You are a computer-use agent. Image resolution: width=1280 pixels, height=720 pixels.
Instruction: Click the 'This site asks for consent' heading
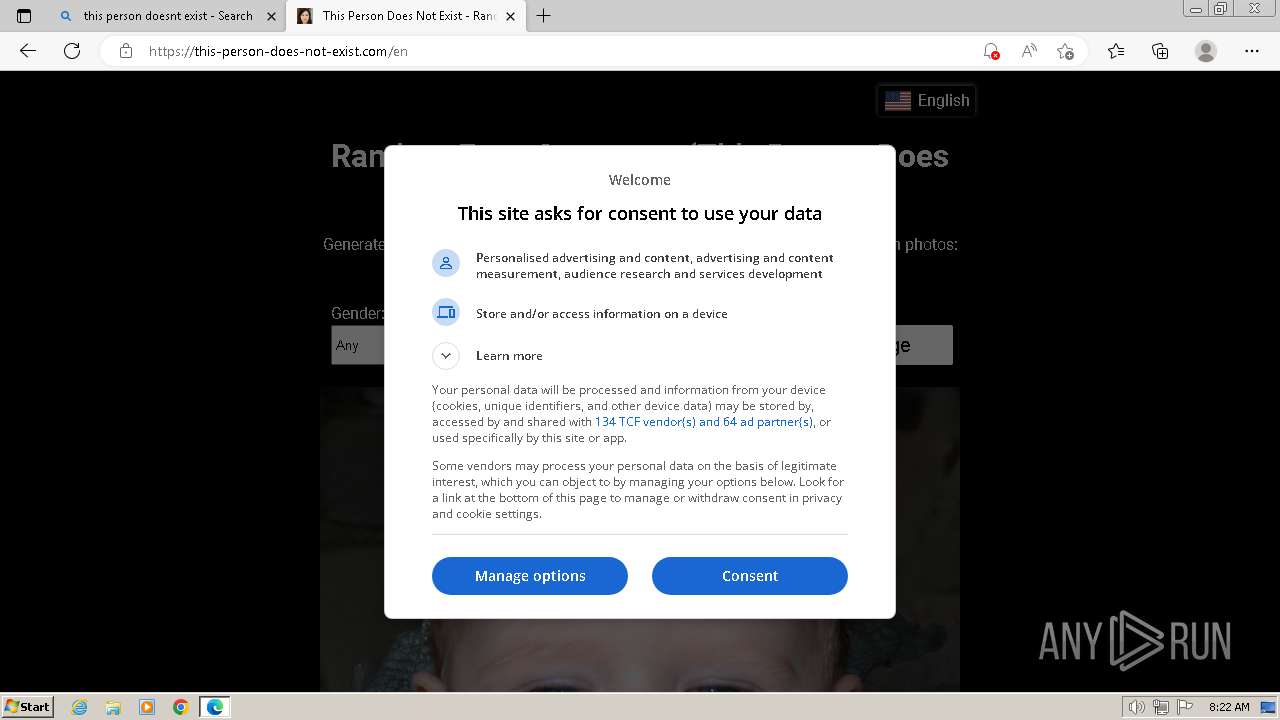click(640, 213)
